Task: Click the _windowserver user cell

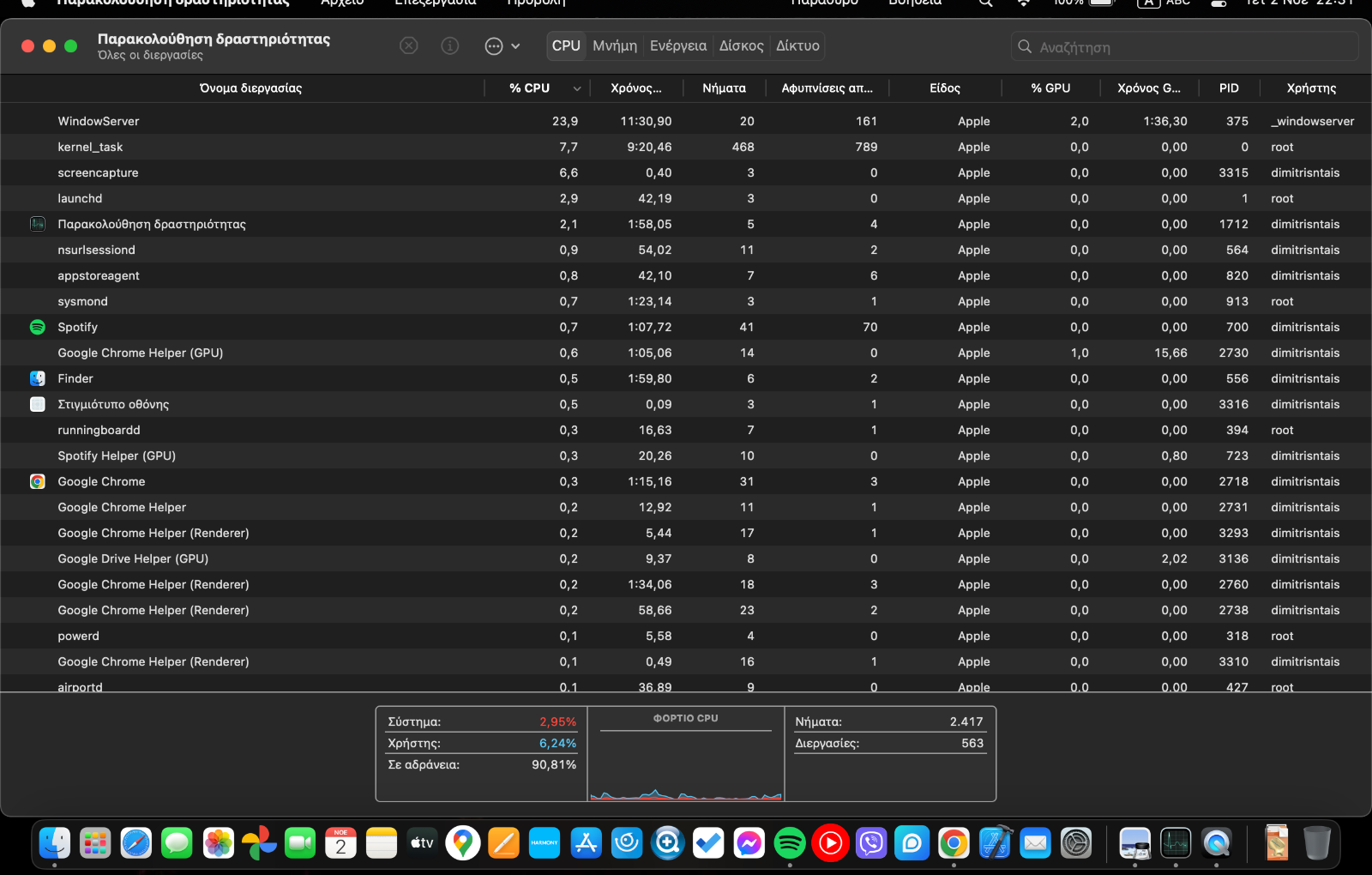Action: pos(1313,121)
